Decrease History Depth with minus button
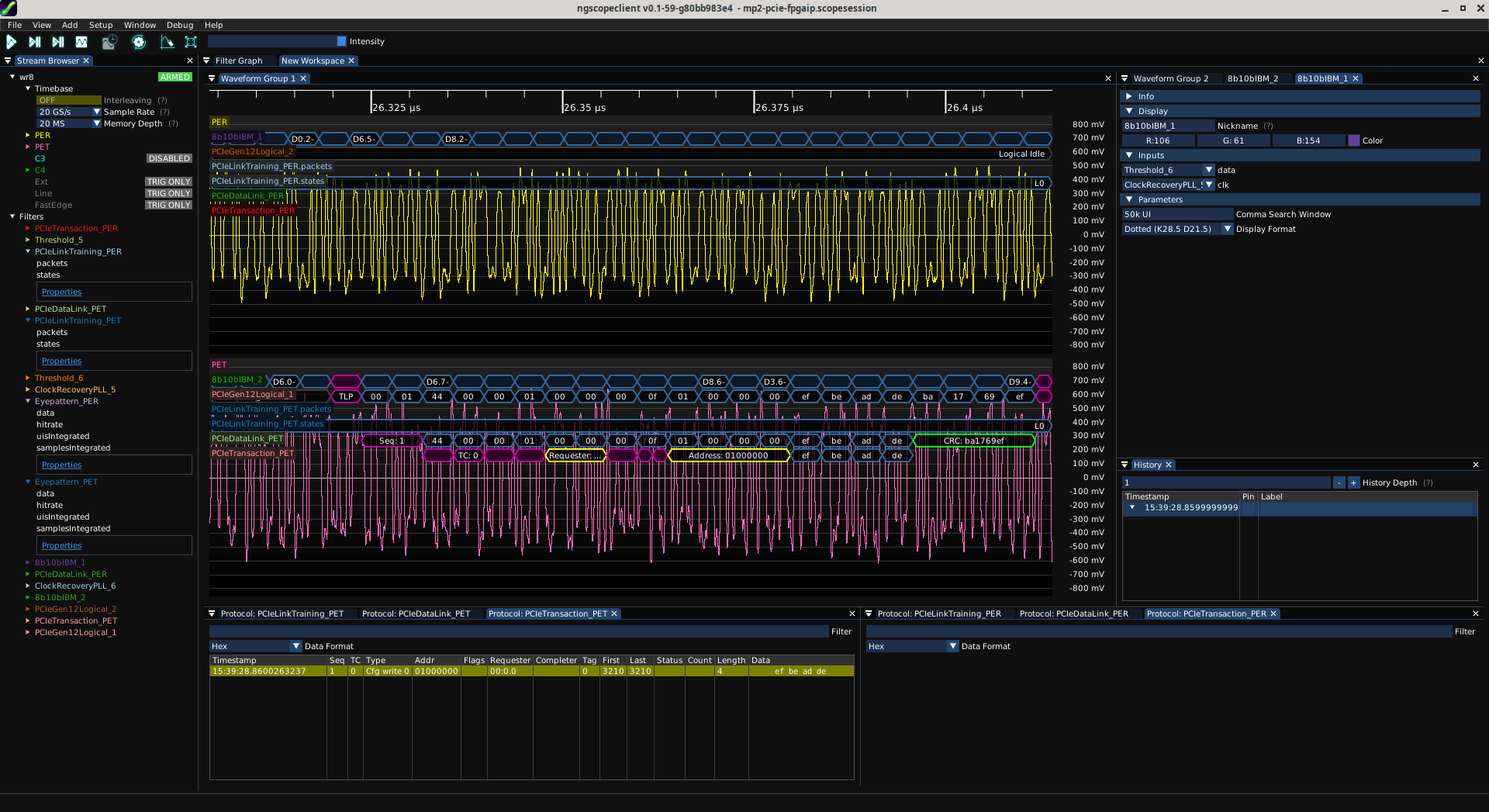 [1339, 483]
